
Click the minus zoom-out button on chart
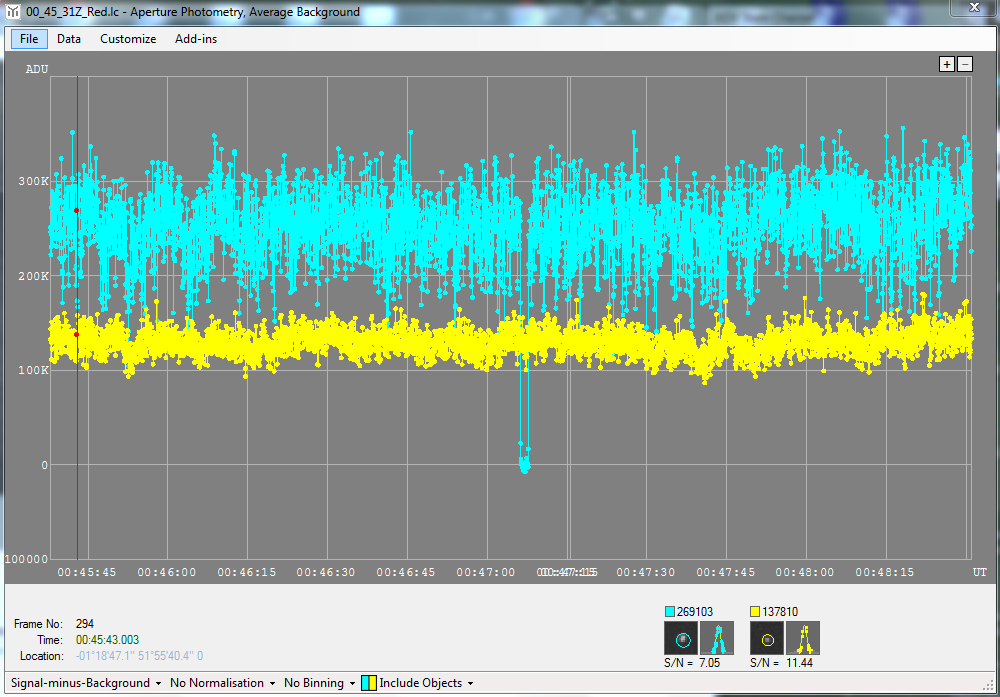coord(964,64)
